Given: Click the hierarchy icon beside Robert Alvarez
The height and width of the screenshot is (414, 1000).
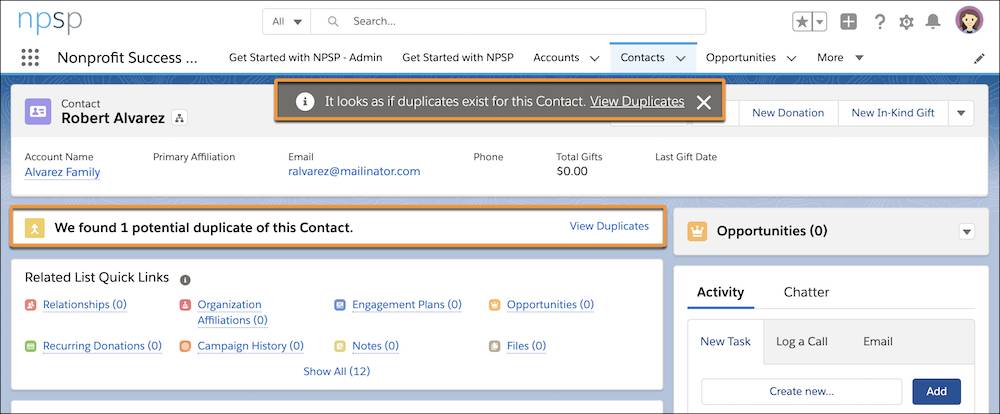Looking at the screenshot, I should (180, 118).
